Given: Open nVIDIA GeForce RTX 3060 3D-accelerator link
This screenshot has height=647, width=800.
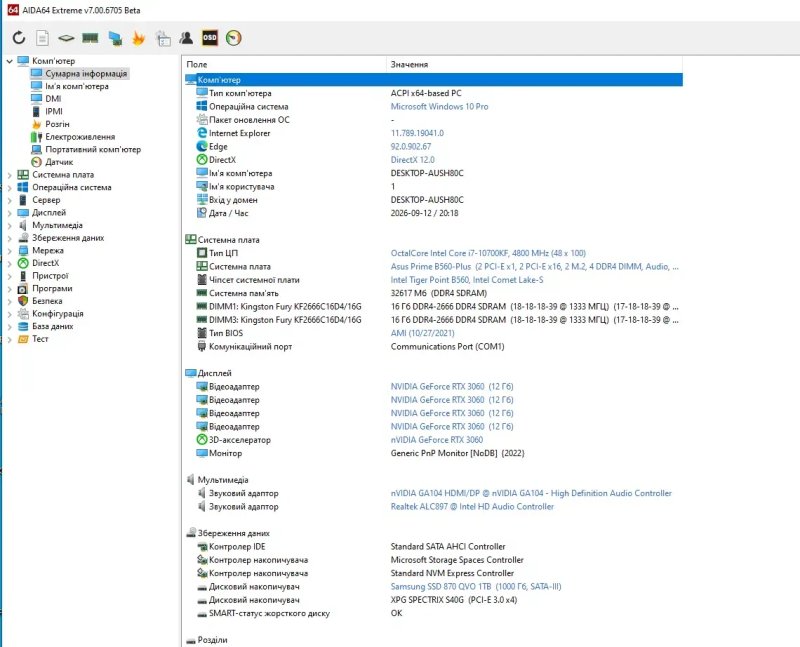Looking at the screenshot, I should point(437,440).
